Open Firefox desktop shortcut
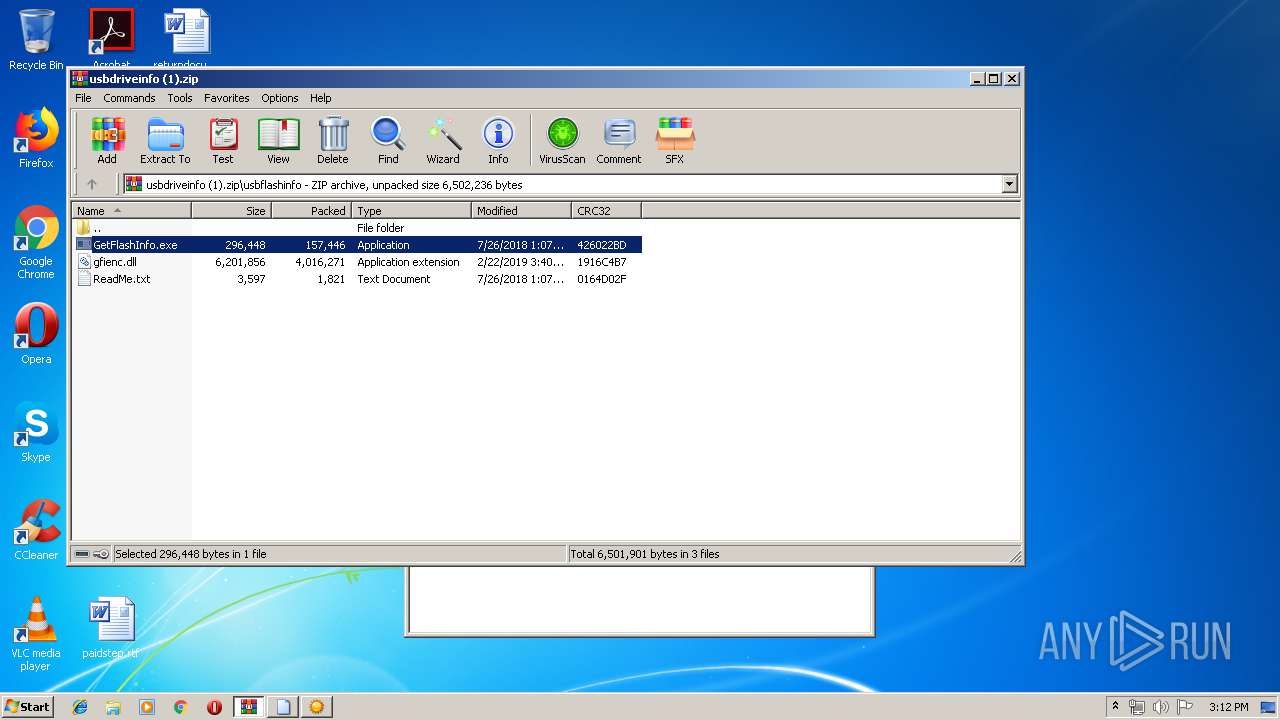1280x720 pixels. pyautogui.click(x=36, y=138)
